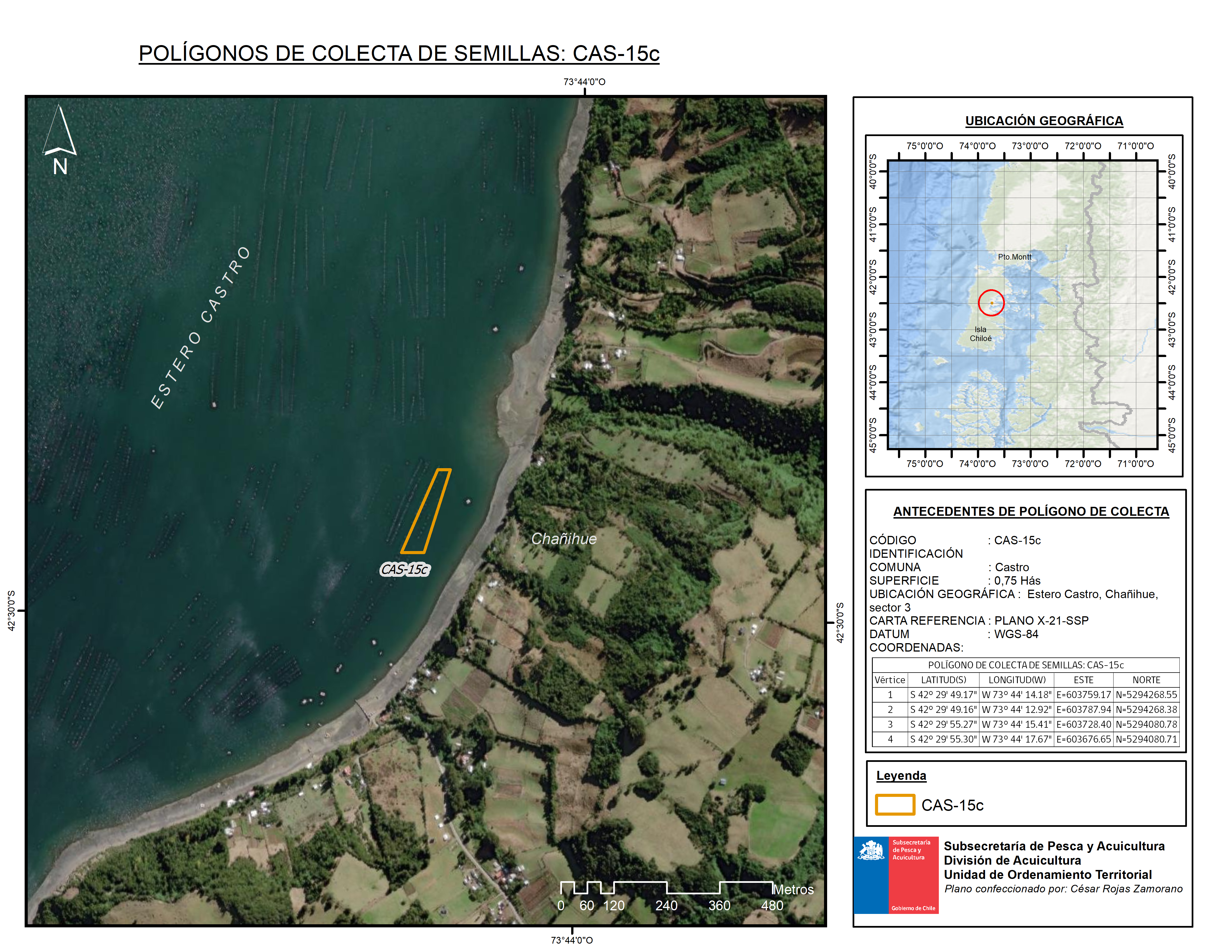
Task: Click the Vértice column header
Action: click(890, 680)
